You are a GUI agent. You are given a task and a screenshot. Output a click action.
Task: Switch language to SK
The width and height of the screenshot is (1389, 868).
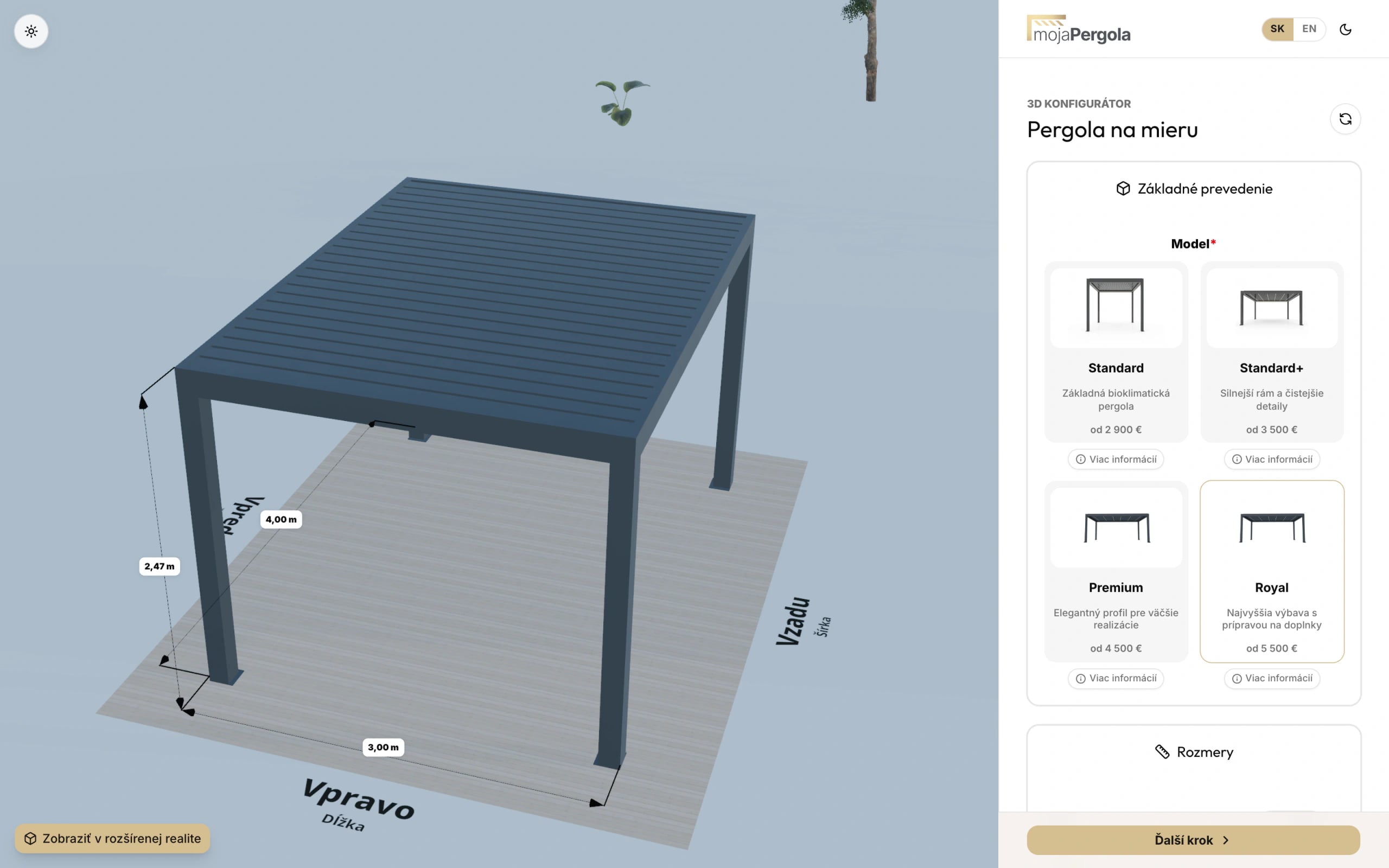[1277, 29]
